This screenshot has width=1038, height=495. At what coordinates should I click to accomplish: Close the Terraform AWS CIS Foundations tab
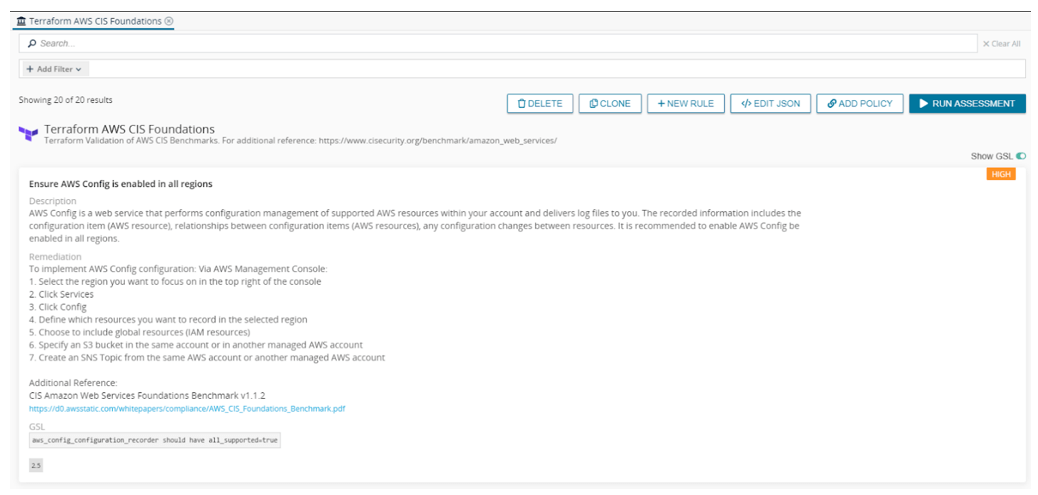[x=169, y=21]
